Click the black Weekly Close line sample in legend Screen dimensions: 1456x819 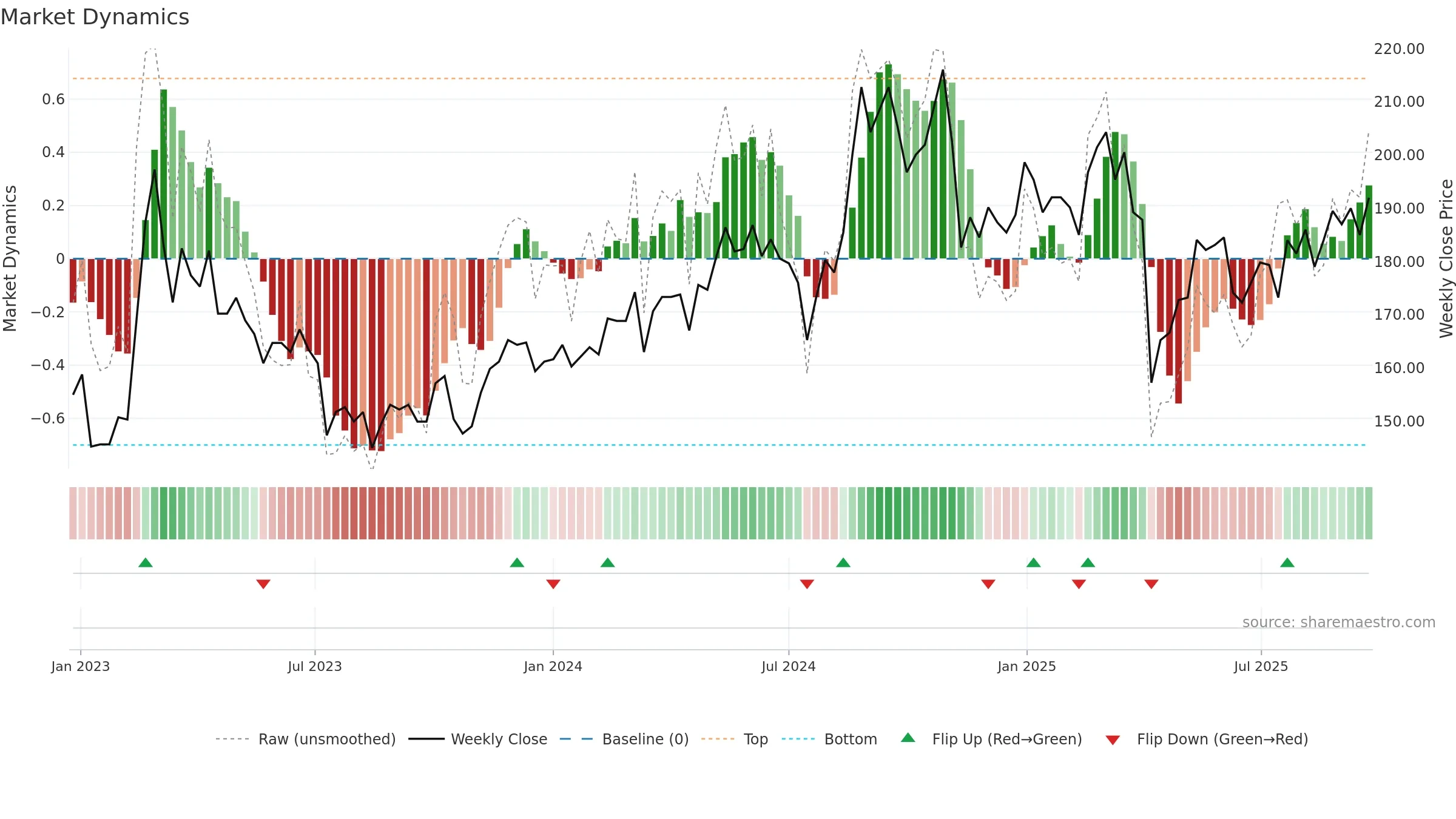(x=426, y=739)
